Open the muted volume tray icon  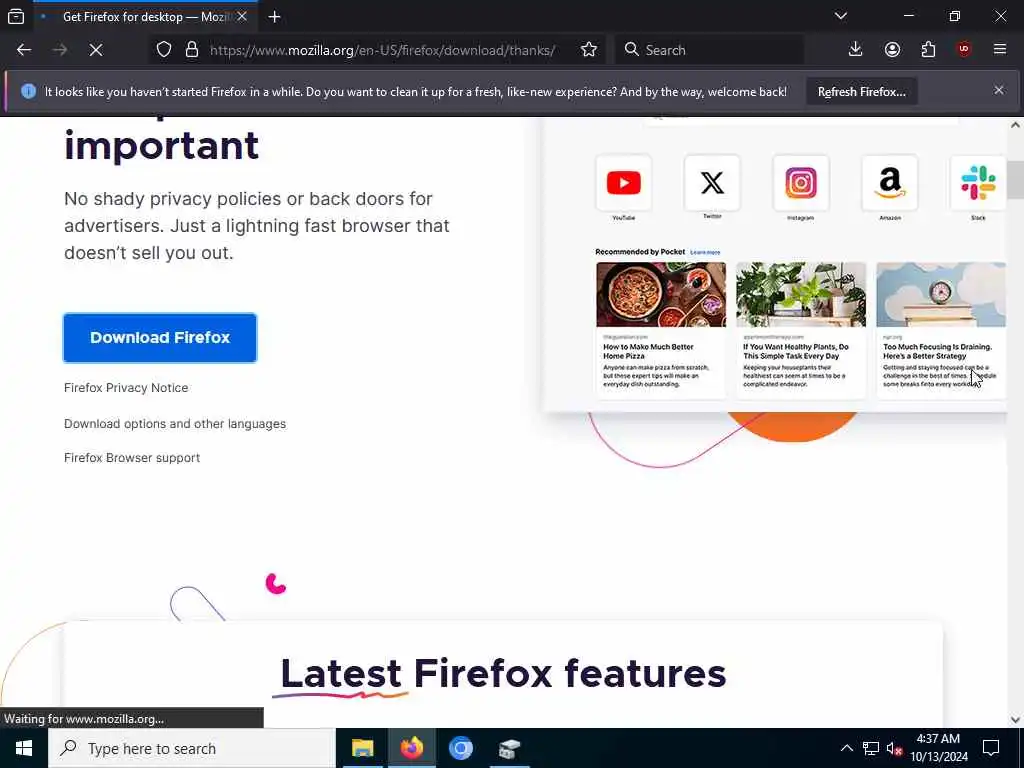coord(895,748)
